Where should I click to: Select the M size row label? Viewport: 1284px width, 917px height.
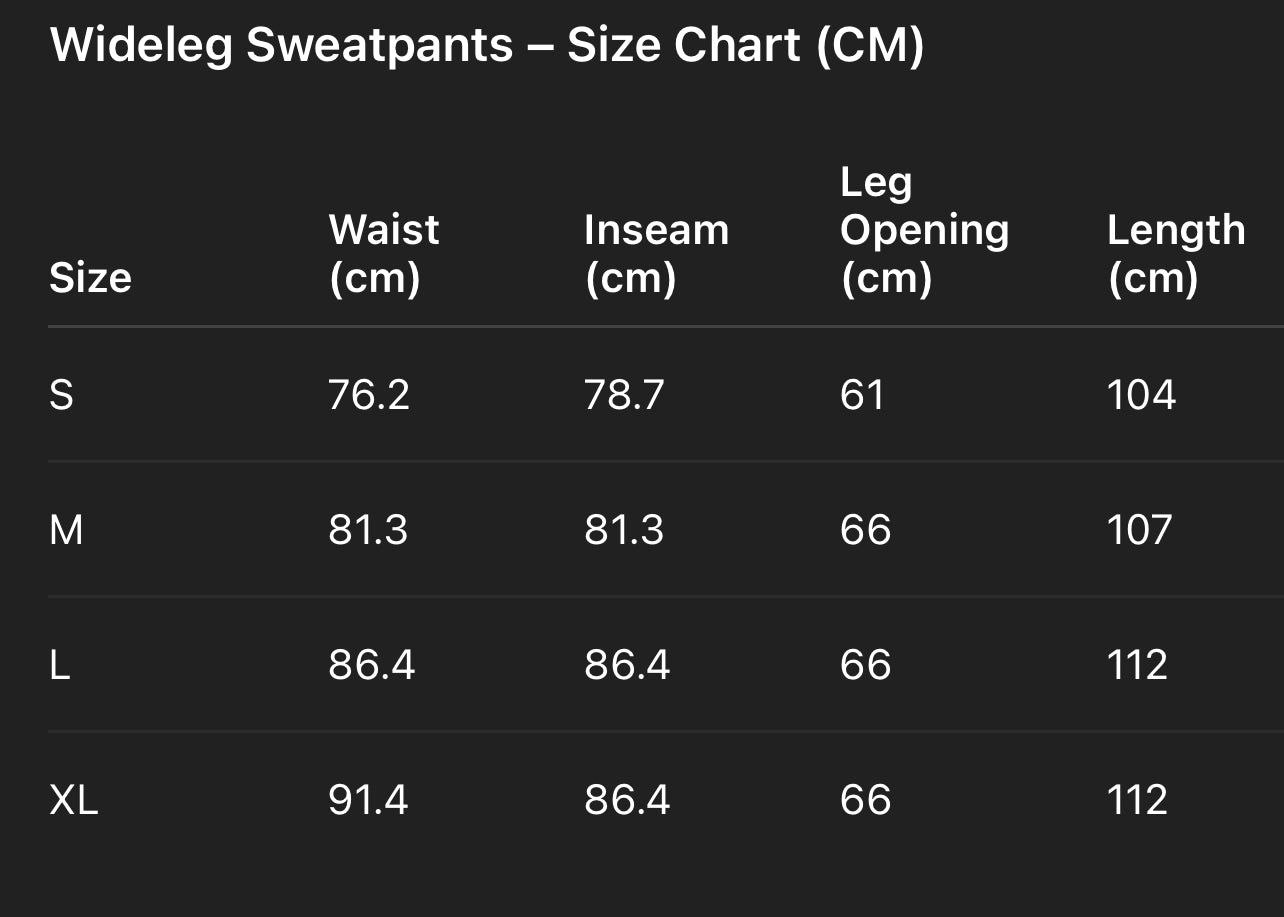pyautogui.click(x=66, y=530)
